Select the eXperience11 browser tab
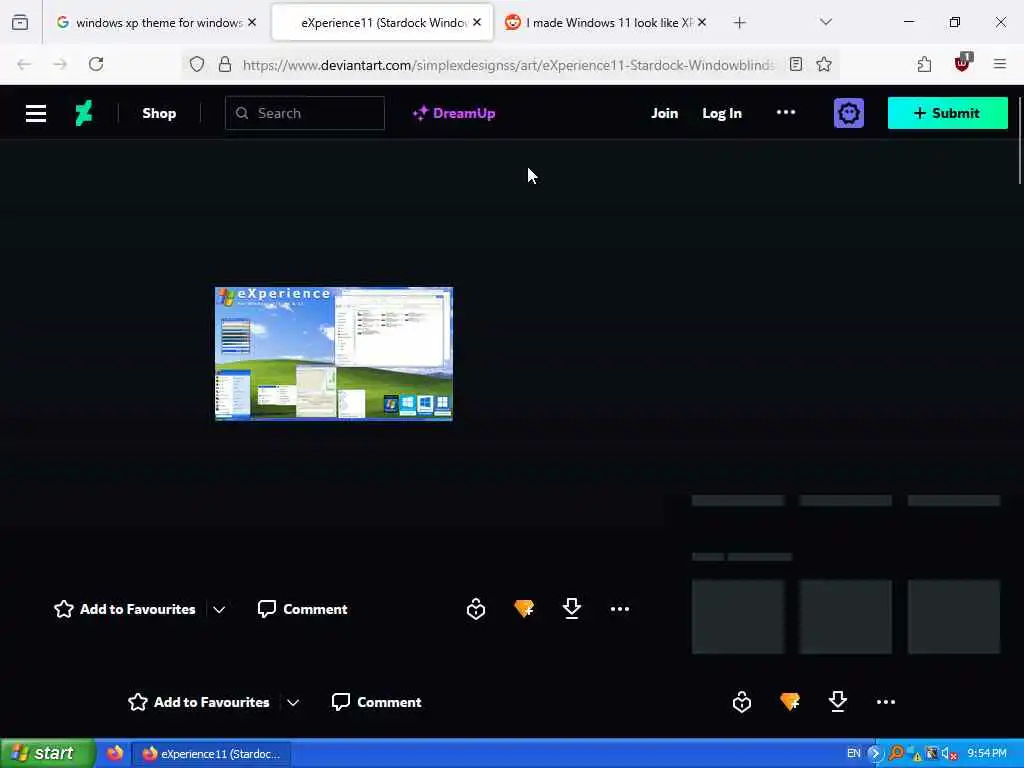 (x=383, y=22)
